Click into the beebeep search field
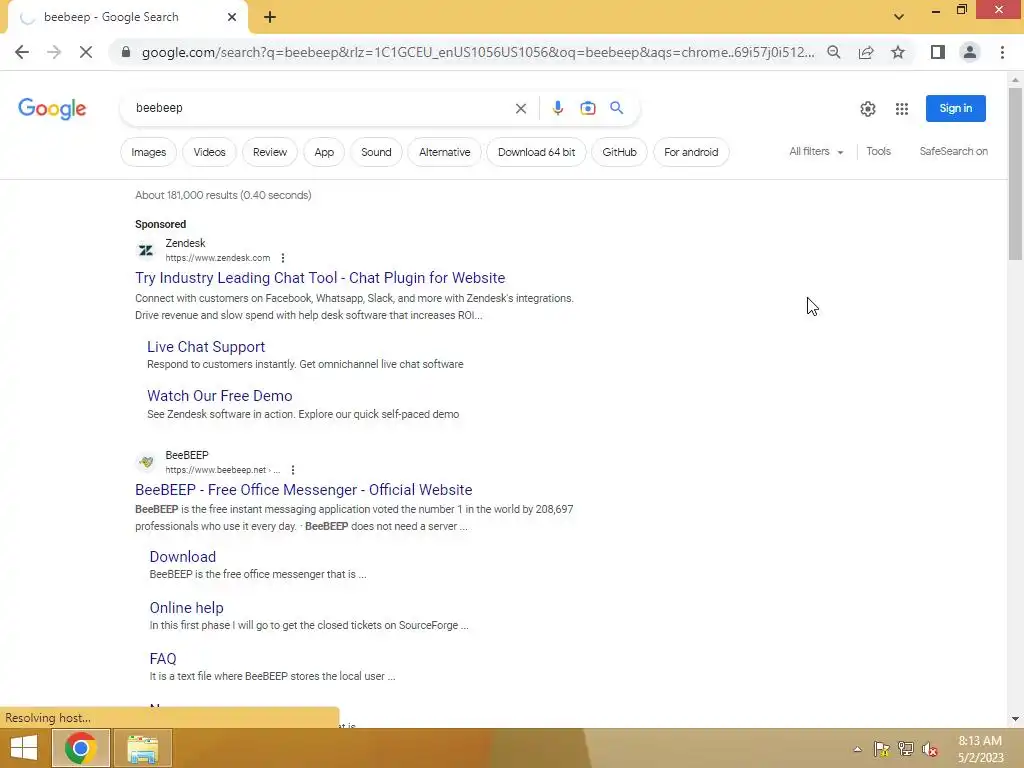The image size is (1024, 768). (320, 108)
